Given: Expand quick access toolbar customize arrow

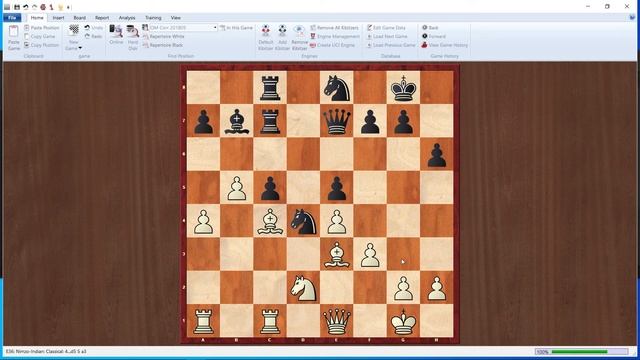Looking at the screenshot, I should 69,7.
